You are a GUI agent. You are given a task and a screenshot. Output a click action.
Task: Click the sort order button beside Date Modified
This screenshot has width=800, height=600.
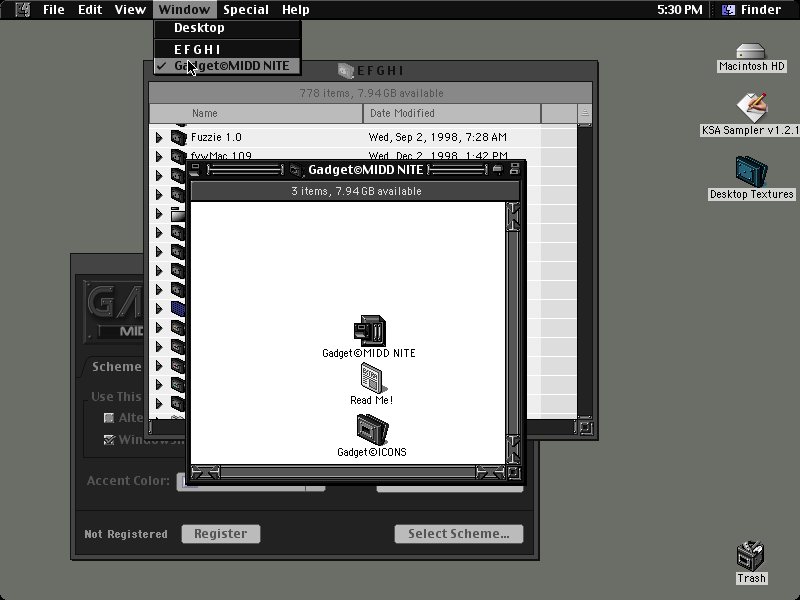click(x=584, y=113)
